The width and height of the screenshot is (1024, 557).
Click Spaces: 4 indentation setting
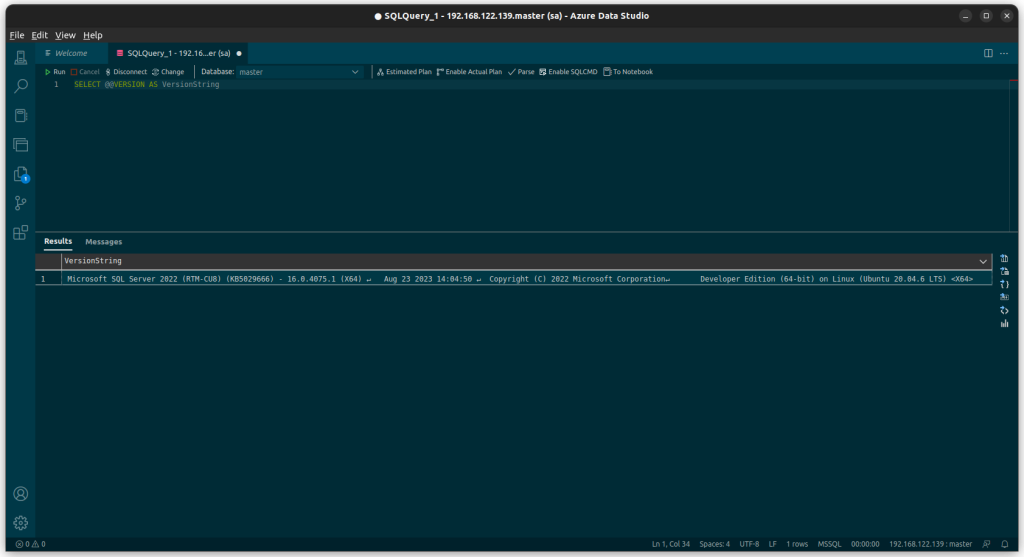pyautogui.click(x=714, y=544)
